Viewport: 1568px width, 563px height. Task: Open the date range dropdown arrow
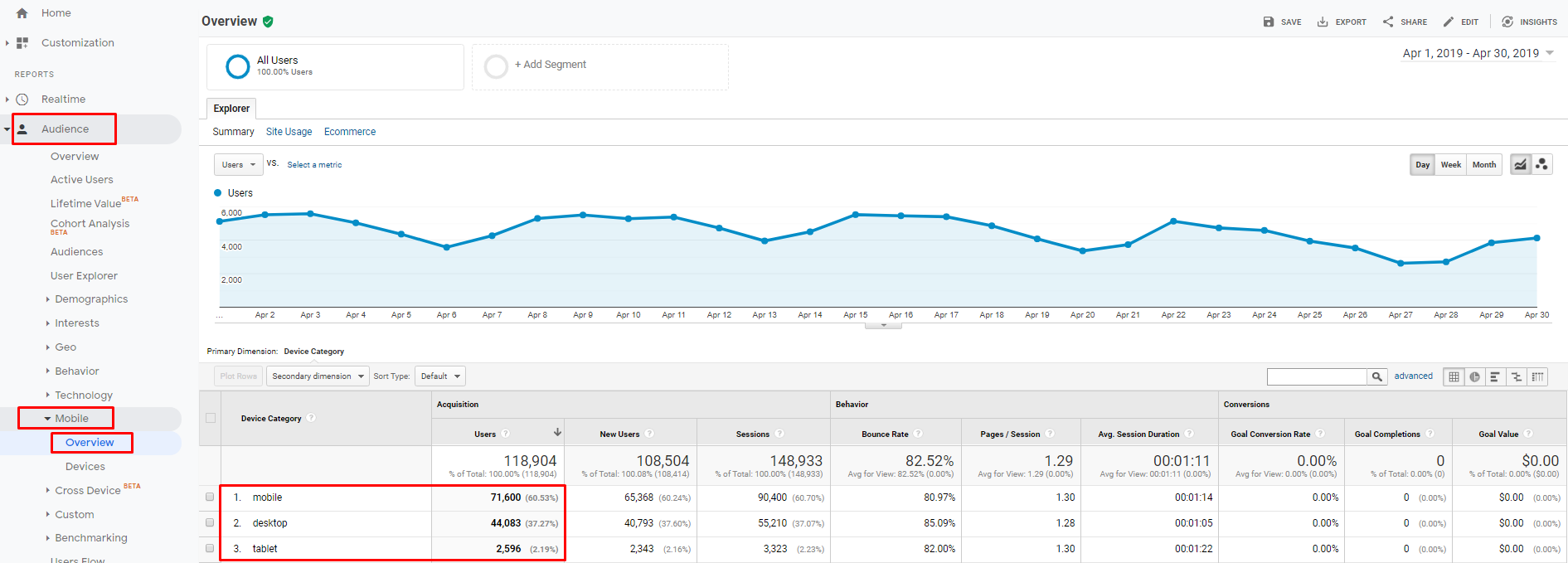click(1550, 53)
